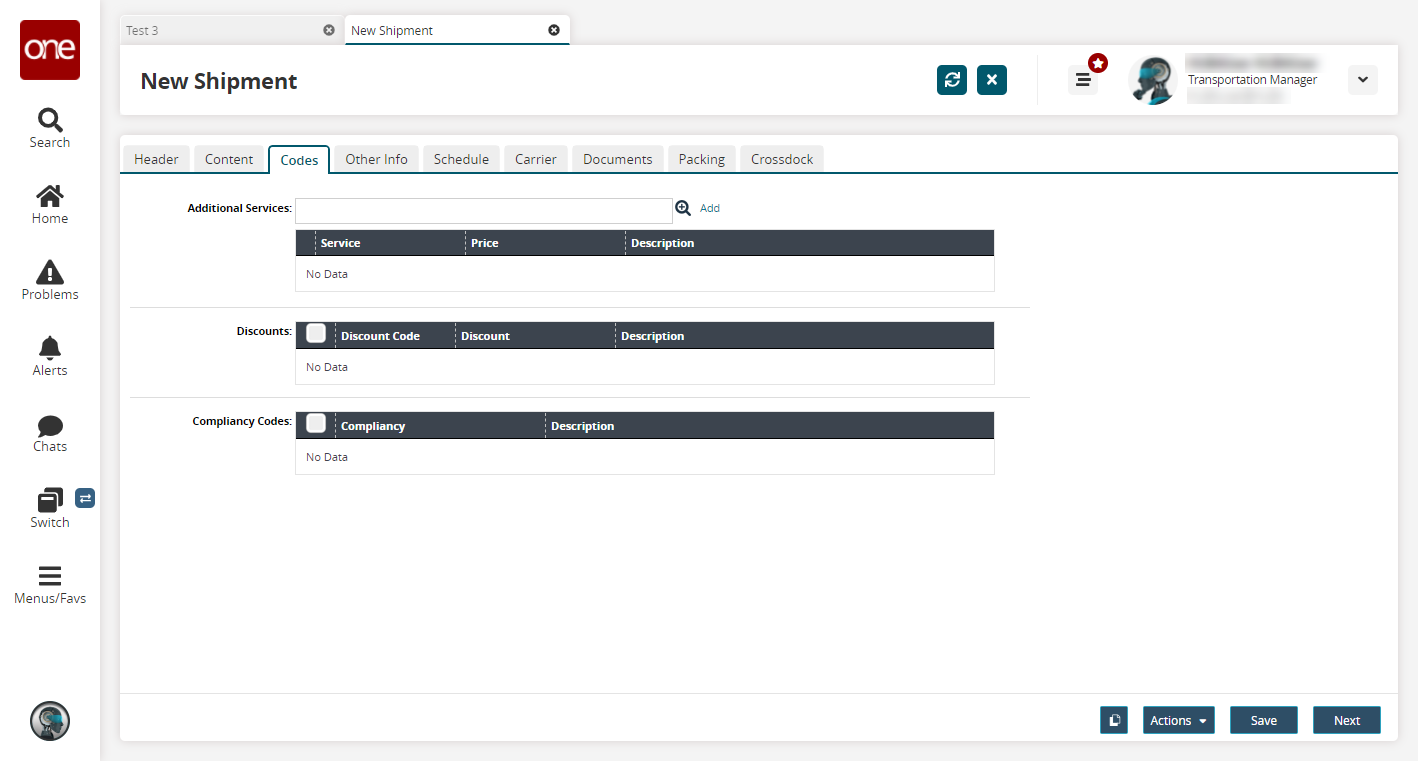Viewport: 1418px width, 761px height.
Task: Click the Additional Services label
Action: tap(240, 208)
